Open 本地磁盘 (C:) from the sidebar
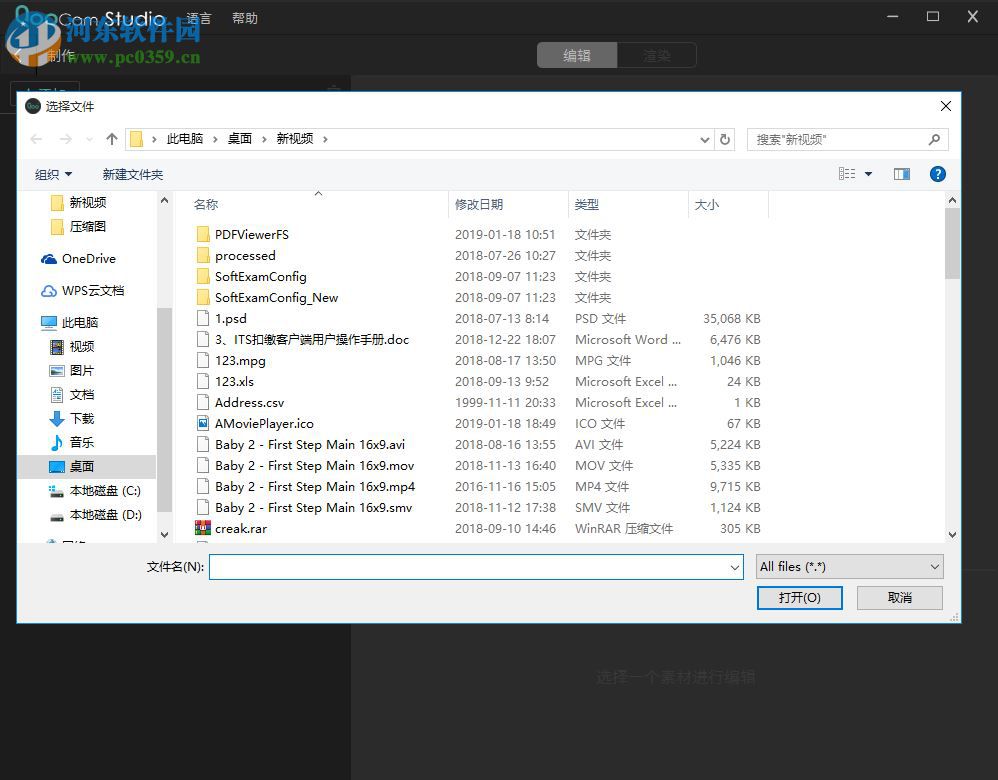Image resolution: width=998 pixels, height=780 pixels. [x=105, y=490]
